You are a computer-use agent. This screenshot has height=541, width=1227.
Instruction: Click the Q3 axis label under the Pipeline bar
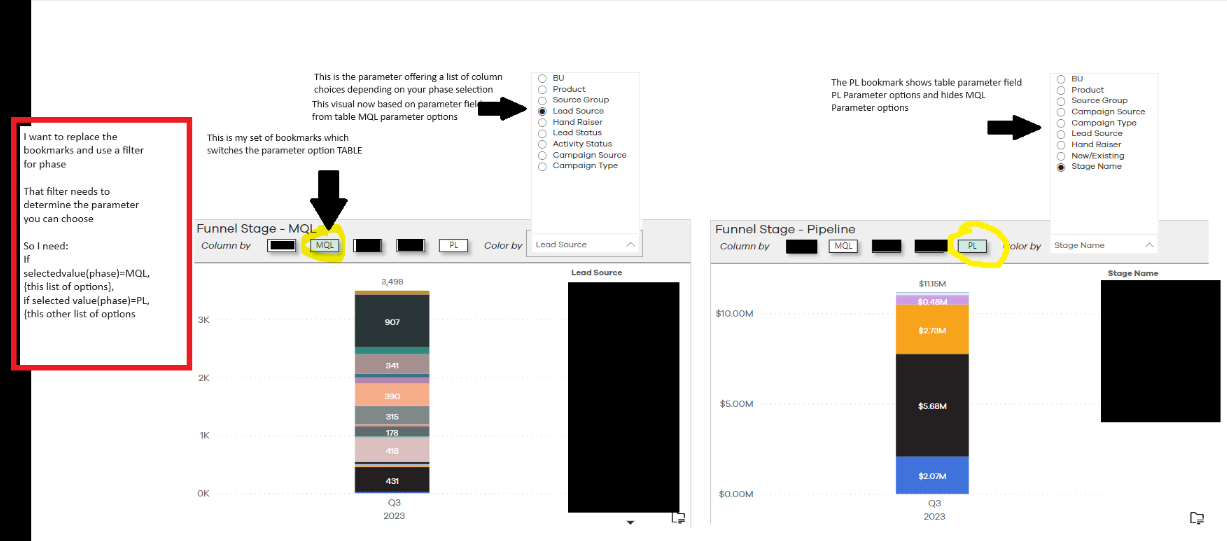934,504
